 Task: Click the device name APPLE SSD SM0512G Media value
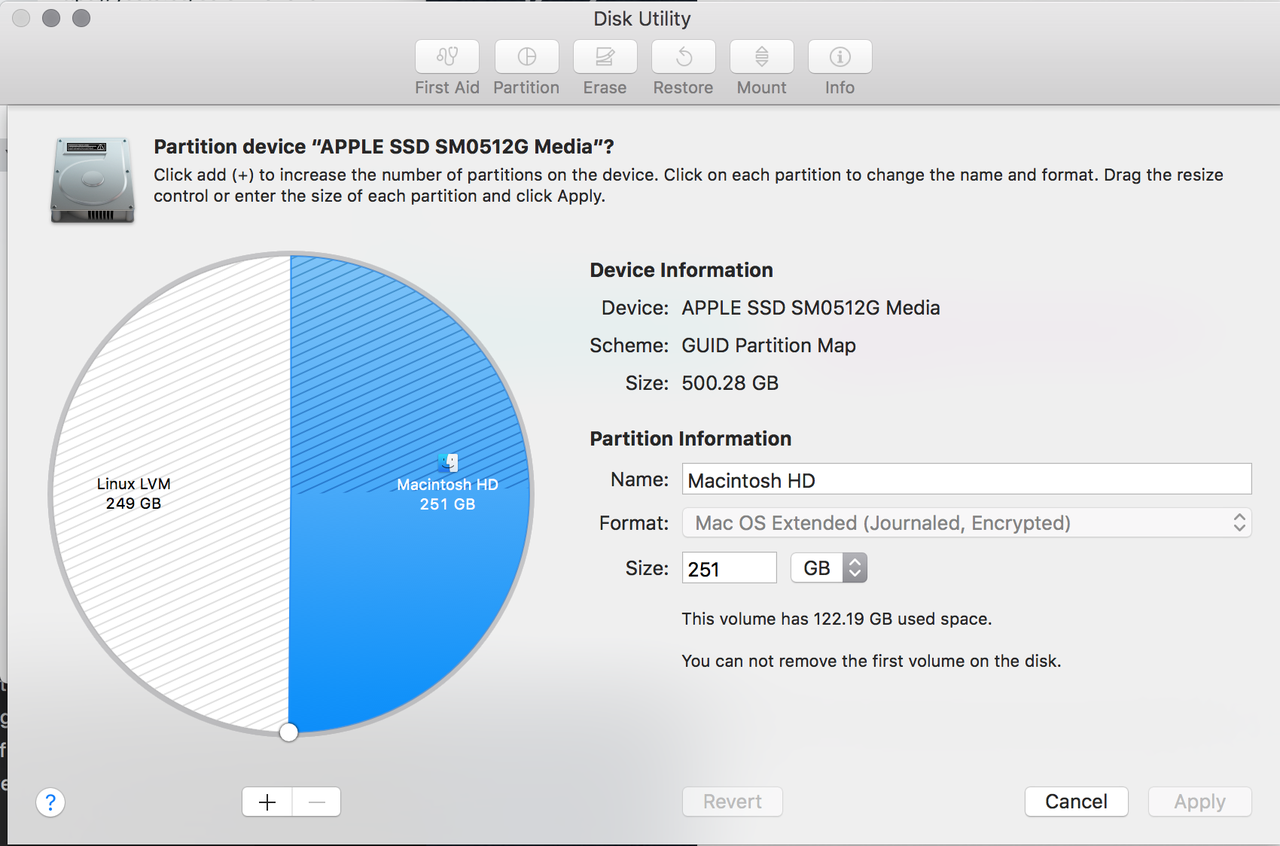point(811,308)
